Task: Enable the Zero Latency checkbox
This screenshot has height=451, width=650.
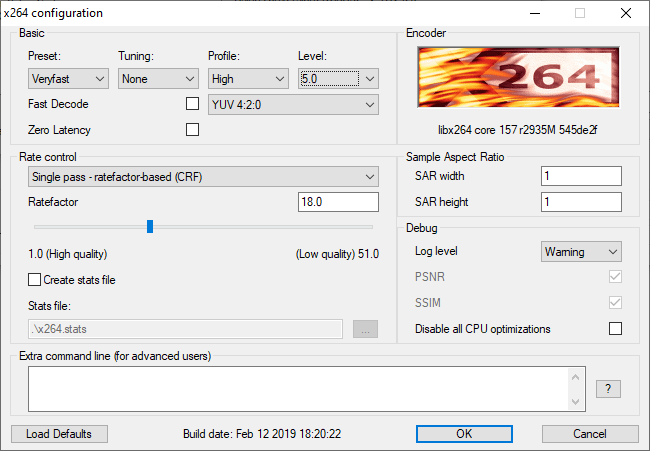Action: coord(192,130)
